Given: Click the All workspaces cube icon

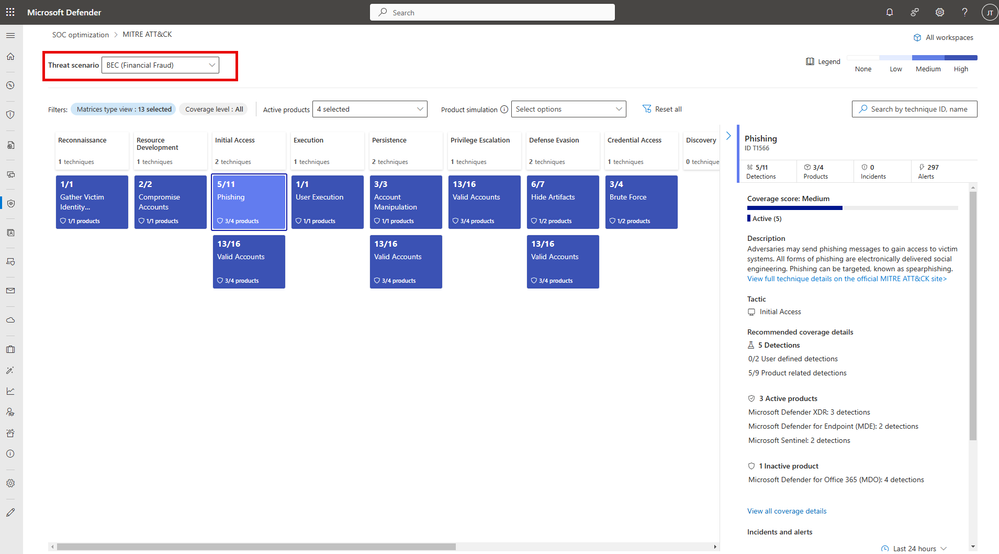Looking at the screenshot, I should [917, 38].
